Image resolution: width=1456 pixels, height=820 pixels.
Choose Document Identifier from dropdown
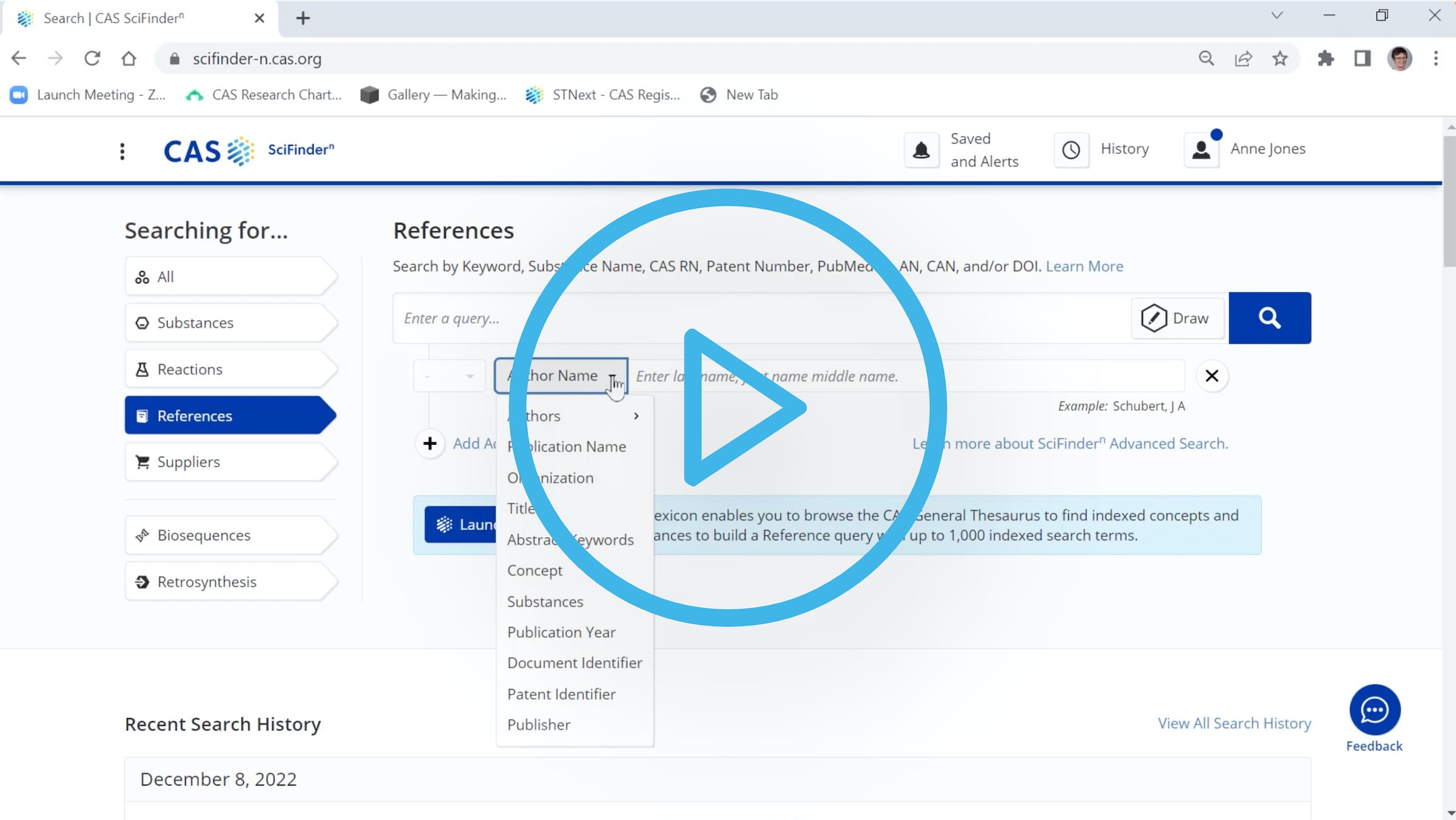click(x=575, y=663)
